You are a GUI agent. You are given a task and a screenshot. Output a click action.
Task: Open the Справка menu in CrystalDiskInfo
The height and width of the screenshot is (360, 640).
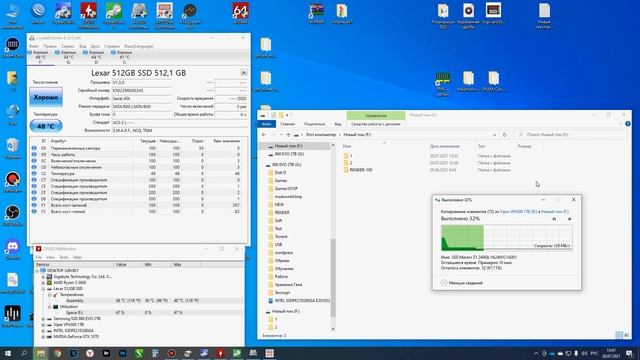pyautogui.click(x=112, y=46)
